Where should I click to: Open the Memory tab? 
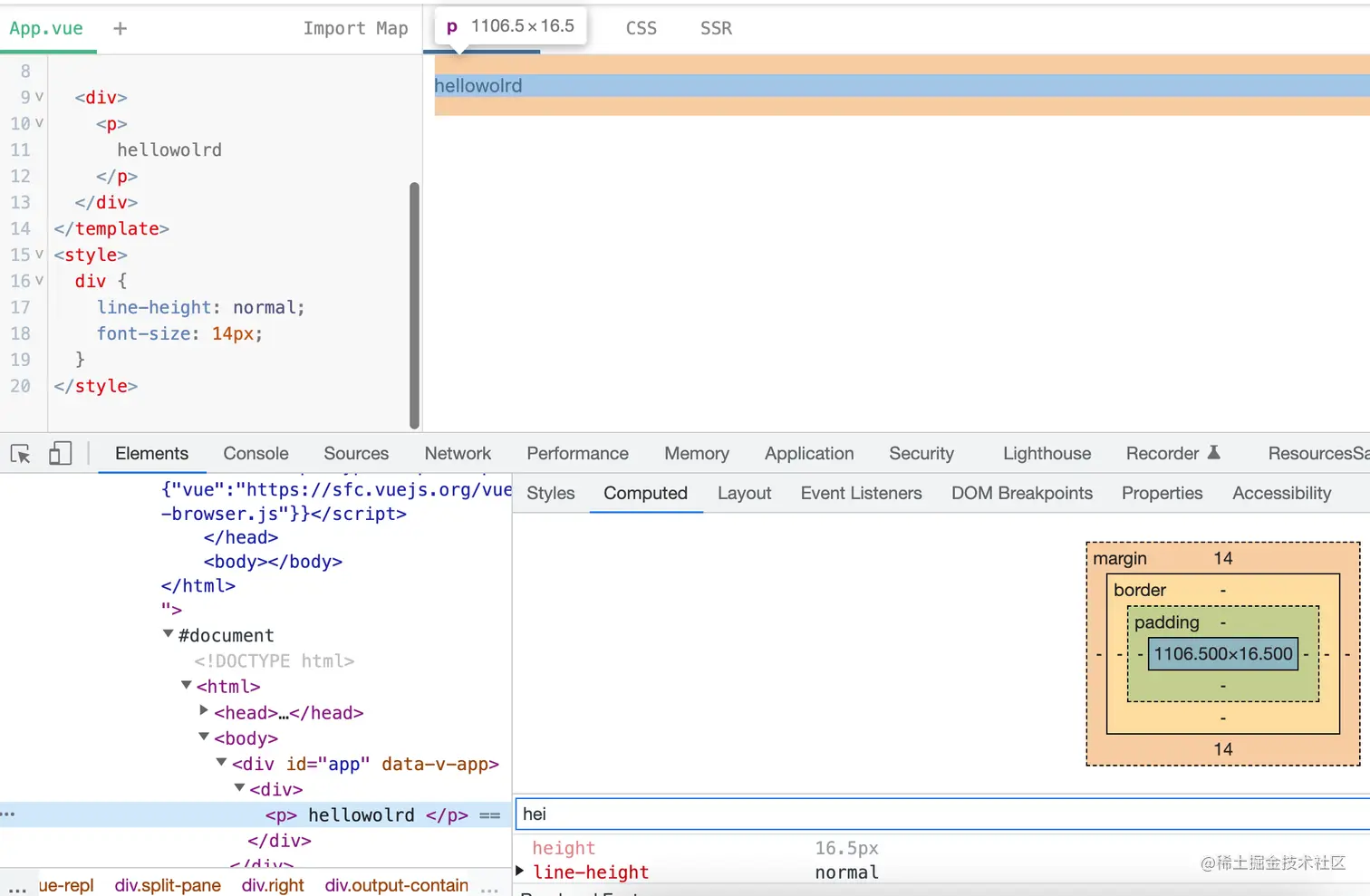point(697,453)
